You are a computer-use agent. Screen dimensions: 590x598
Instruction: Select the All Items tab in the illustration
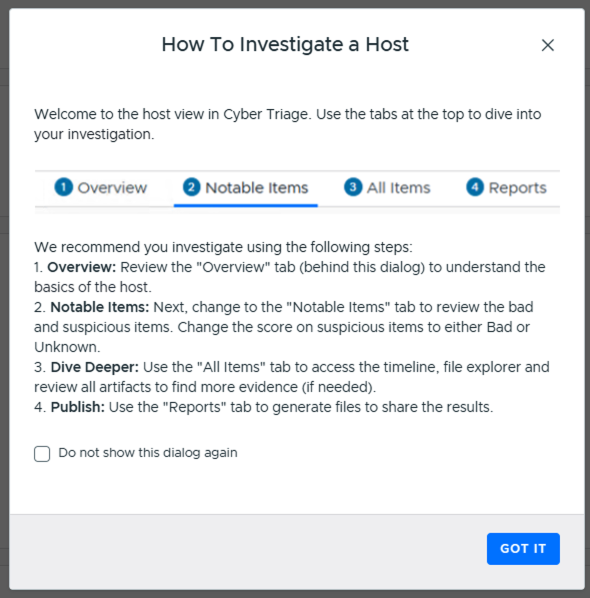[387, 188]
